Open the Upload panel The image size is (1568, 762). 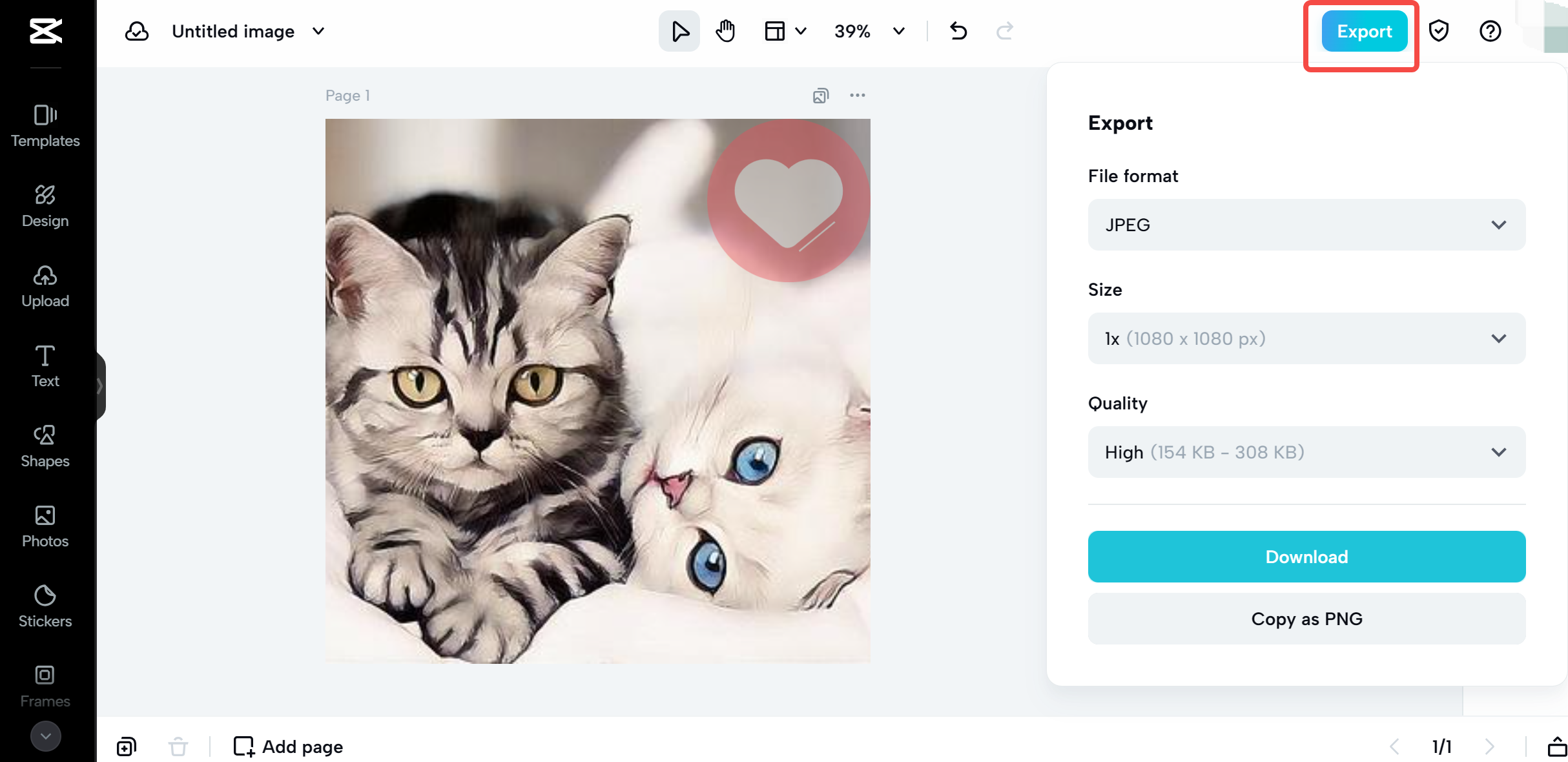coord(45,284)
